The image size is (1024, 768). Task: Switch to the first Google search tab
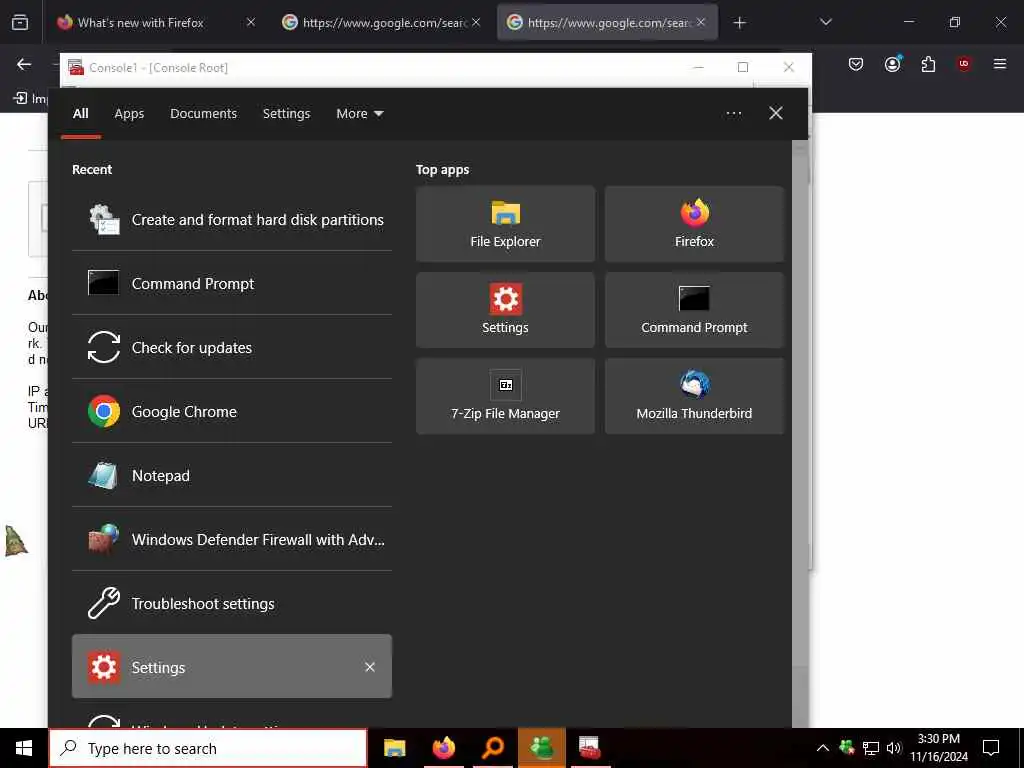pyautogui.click(x=377, y=22)
